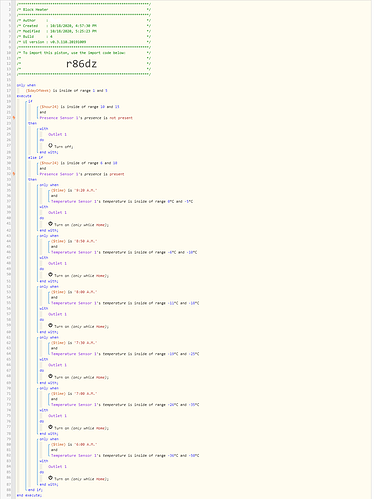Click the Turn on task icon under 8:50 A.M.
Image resolution: width=374 pixels, height=499 pixels.
click(50, 275)
